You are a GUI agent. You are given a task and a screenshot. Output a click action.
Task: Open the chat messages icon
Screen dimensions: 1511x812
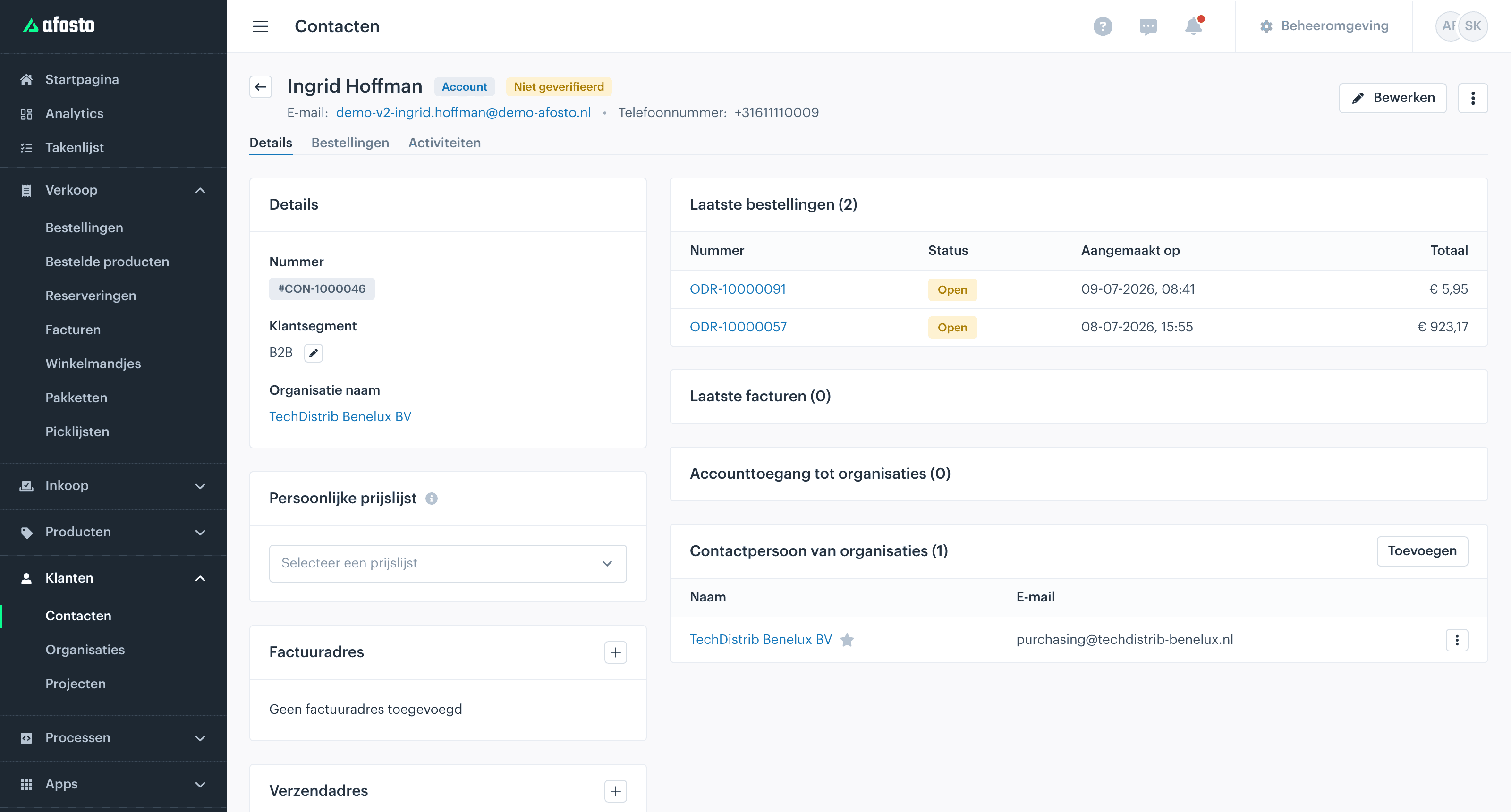(x=1148, y=26)
